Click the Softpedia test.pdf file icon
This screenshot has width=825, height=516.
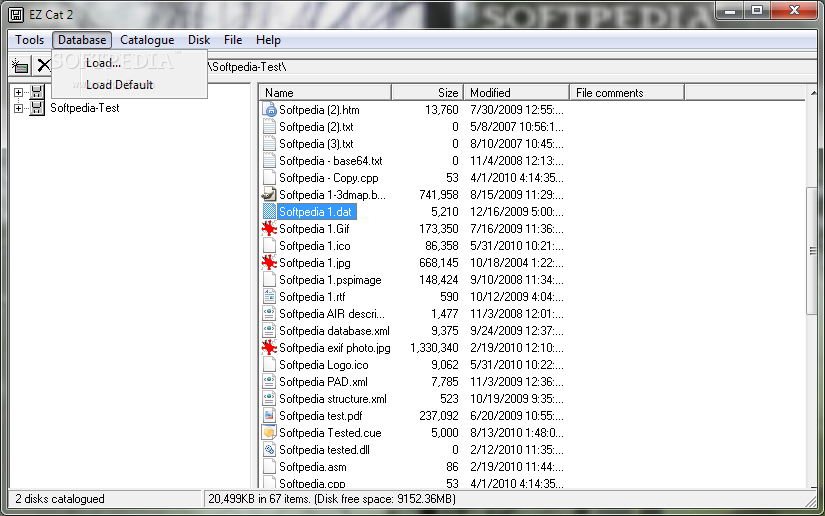click(x=269, y=416)
